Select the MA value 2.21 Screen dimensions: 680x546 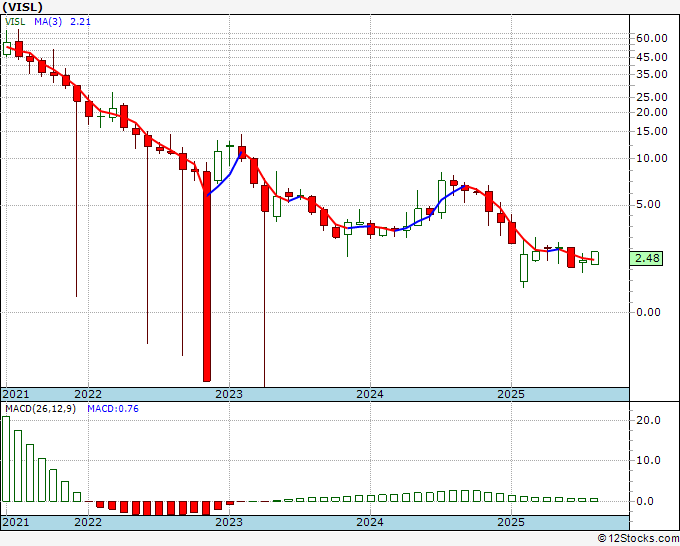pos(80,21)
